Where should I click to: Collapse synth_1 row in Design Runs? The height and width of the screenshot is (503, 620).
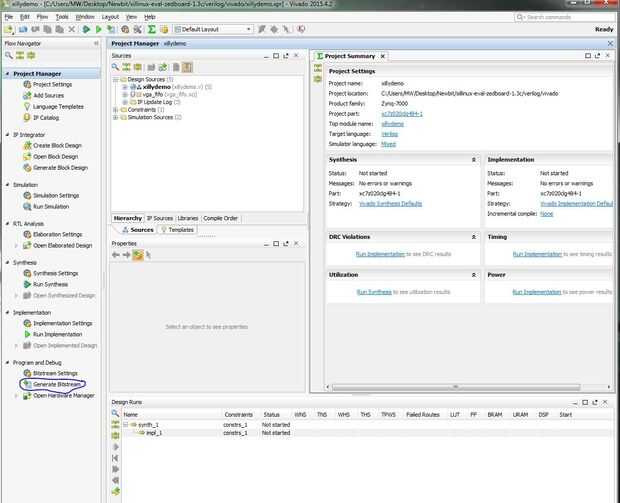(x=127, y=425)
